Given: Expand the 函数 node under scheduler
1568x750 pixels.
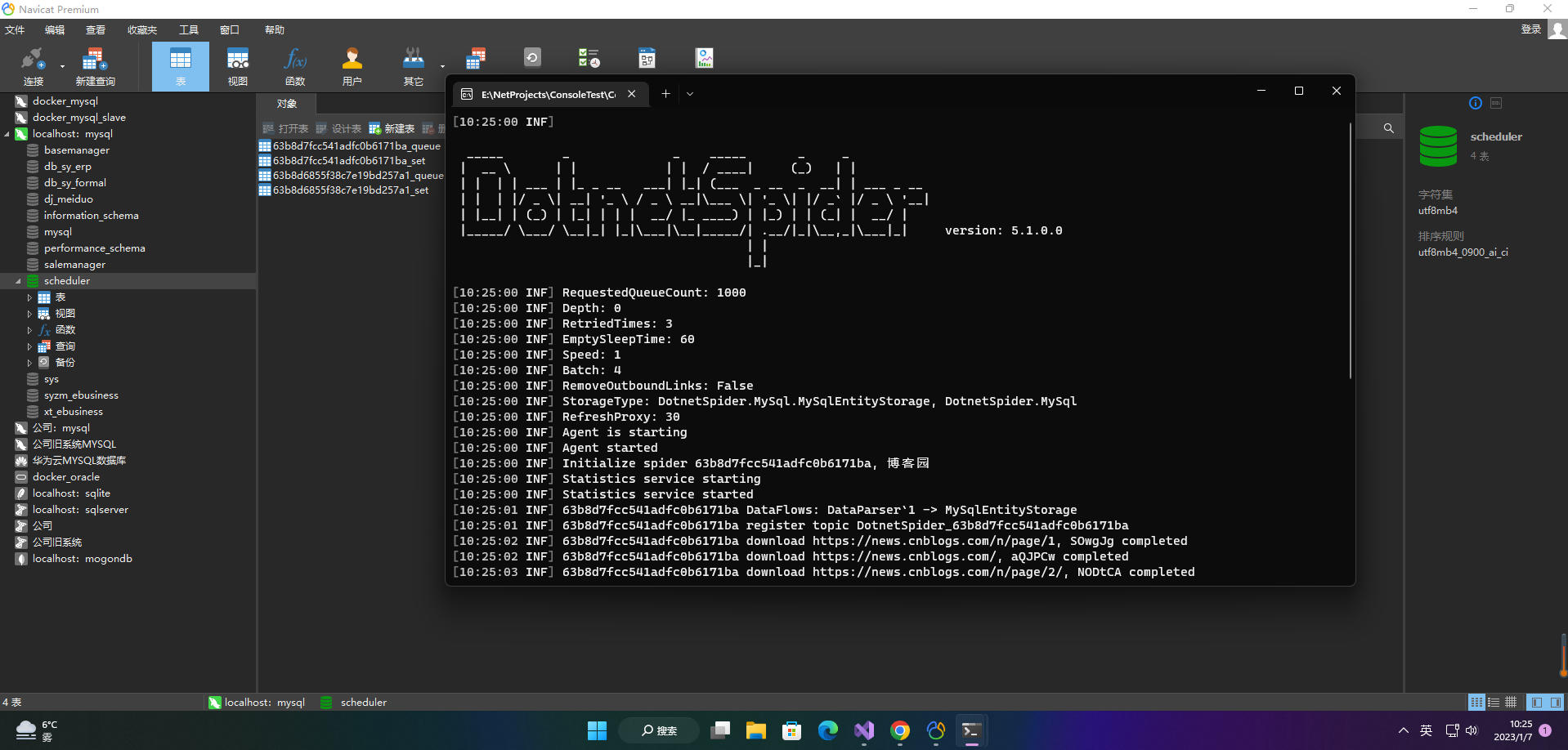Looking at the screenshot, I should click(x=29, y=330).
